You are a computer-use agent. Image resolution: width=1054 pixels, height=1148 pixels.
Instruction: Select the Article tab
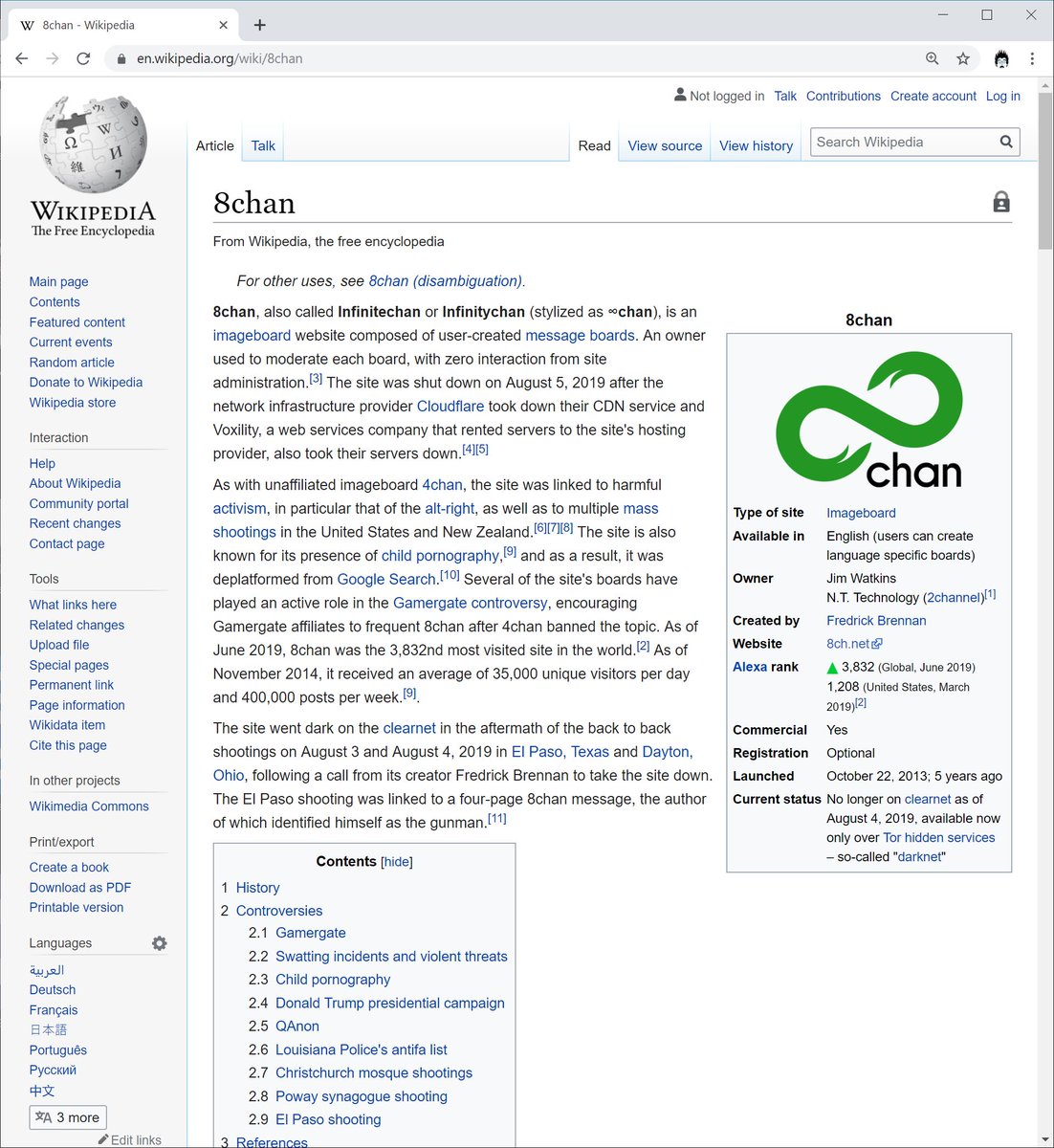tap(214, 145)
